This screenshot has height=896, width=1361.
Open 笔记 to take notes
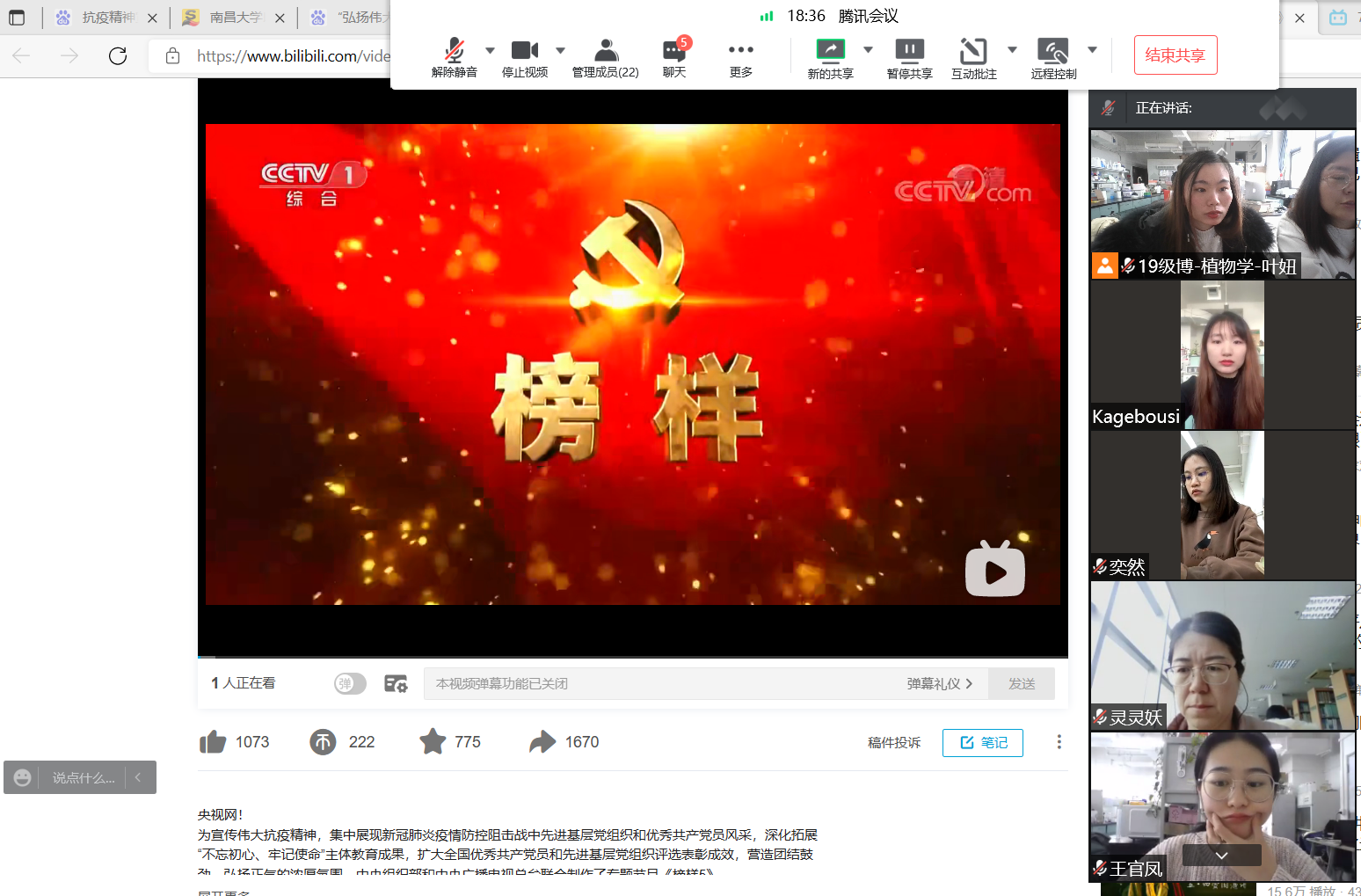(982, 742)
